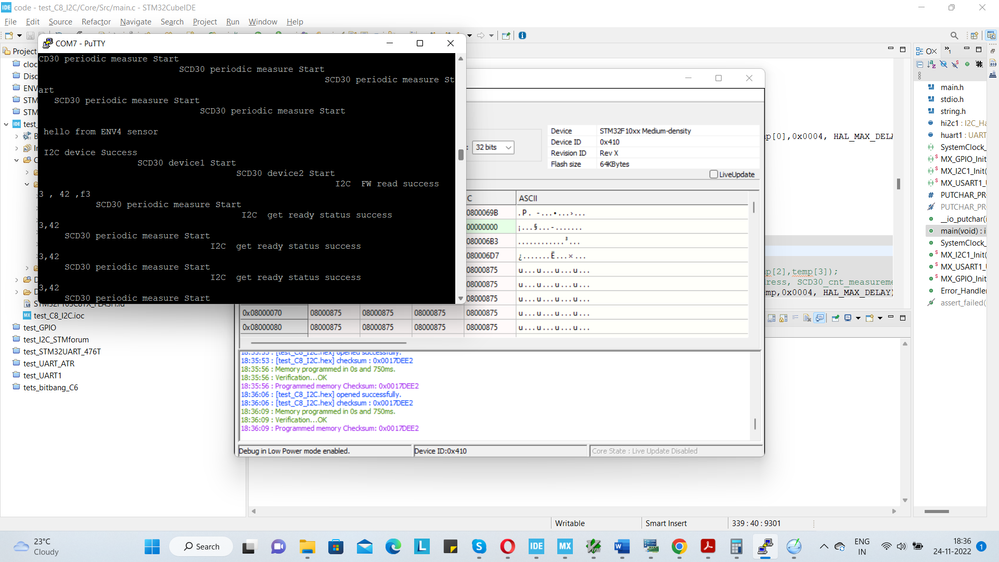Select test_I2C_STMforum project
The height and width of the screenshot is (562, 999).
pos(56,340)
